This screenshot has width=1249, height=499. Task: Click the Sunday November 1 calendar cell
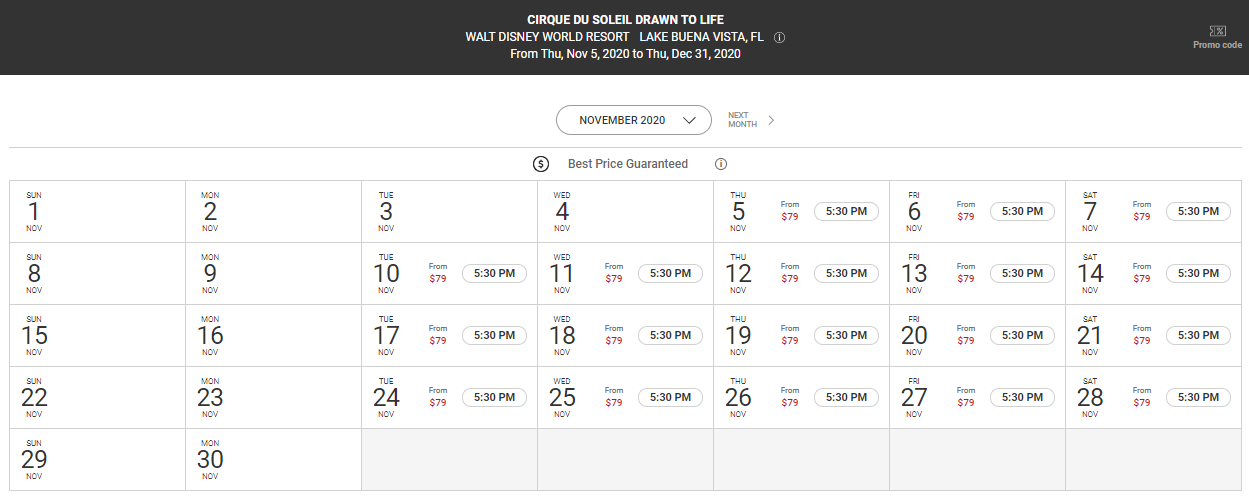tap(97, 211)
